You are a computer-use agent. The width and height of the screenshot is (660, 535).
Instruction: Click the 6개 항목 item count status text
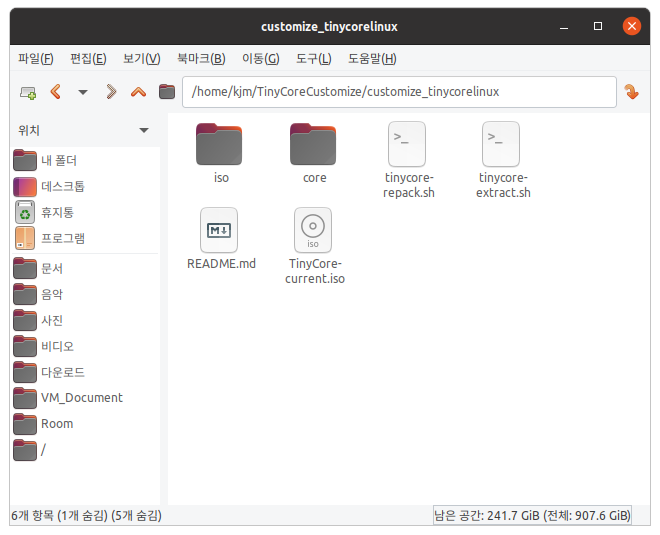(86, 515)
